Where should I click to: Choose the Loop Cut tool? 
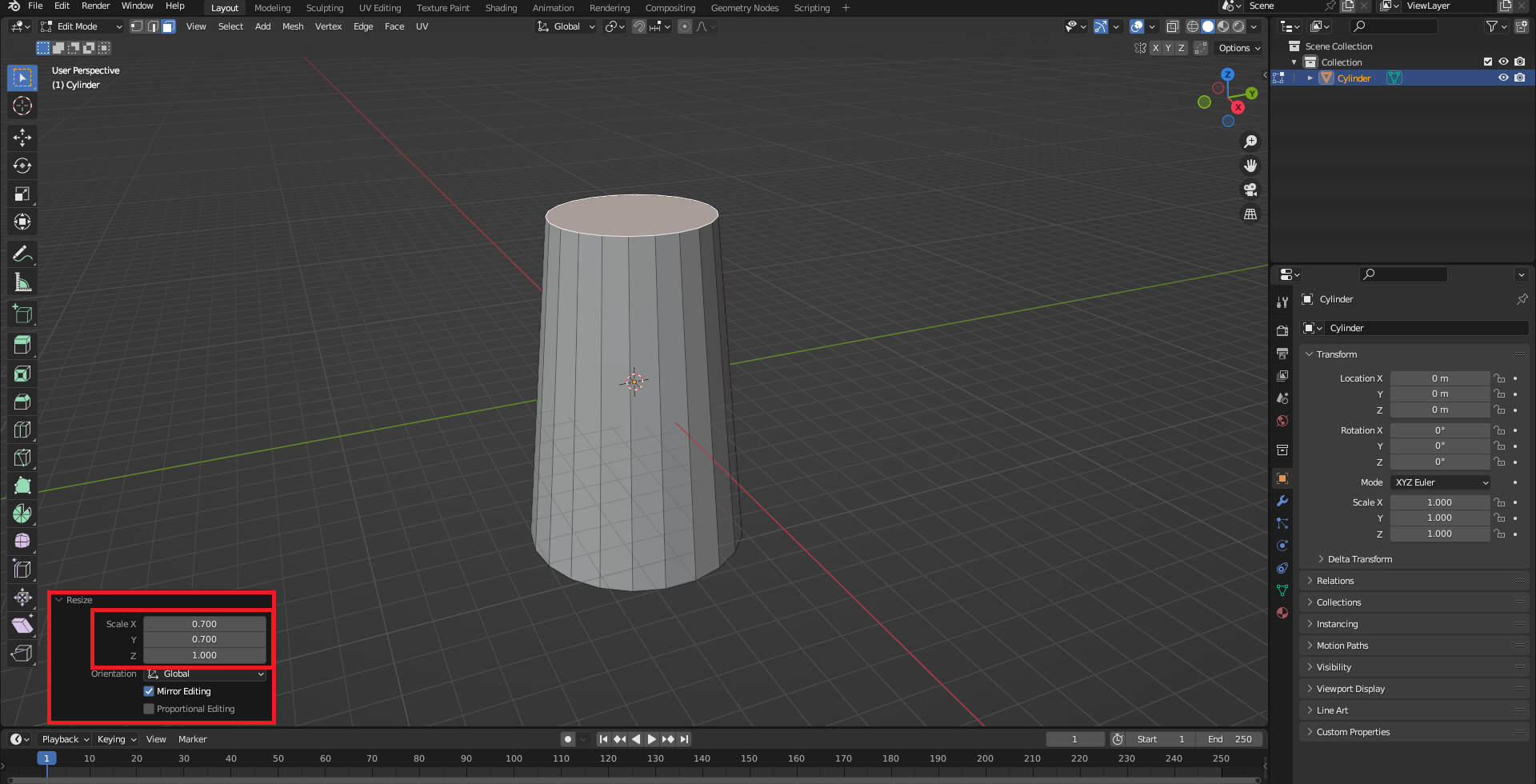coord(22,430)
